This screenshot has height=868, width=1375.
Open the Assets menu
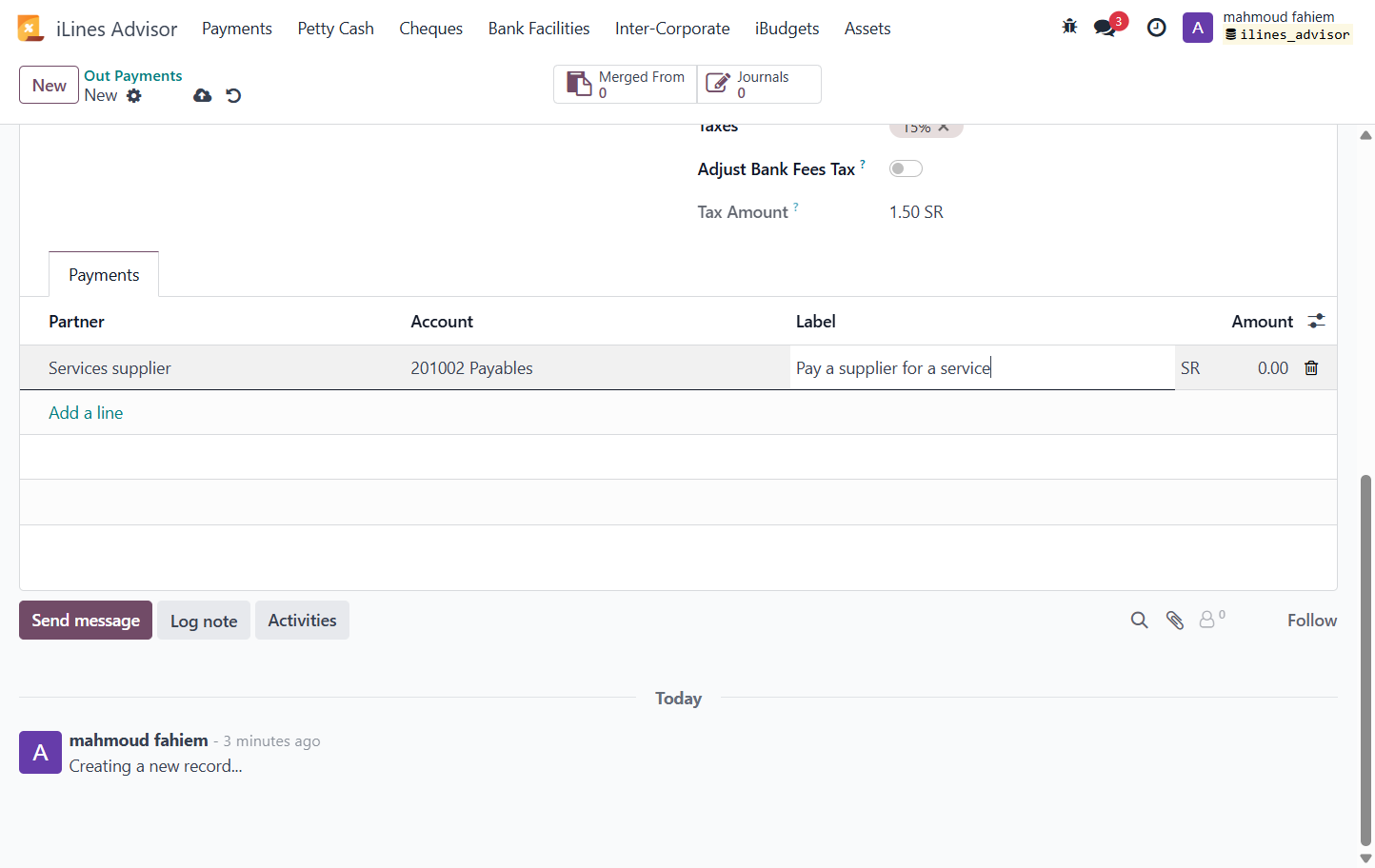[x=867, y=29]
